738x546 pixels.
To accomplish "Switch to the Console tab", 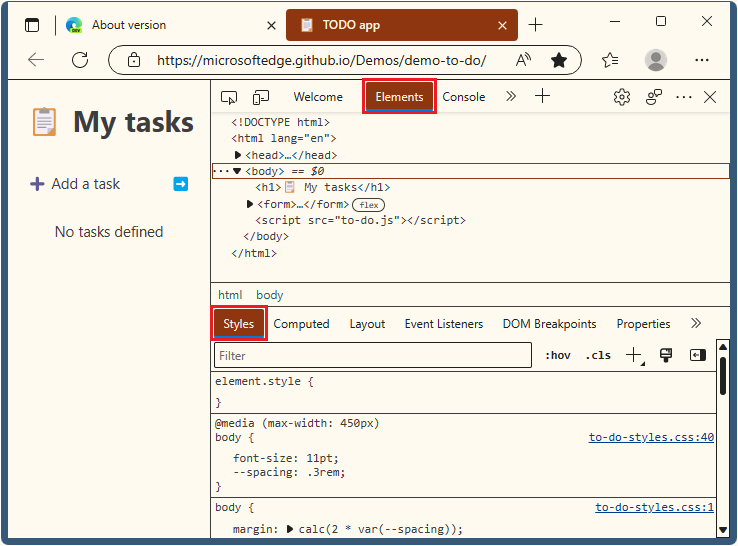I will coord(464,97).
